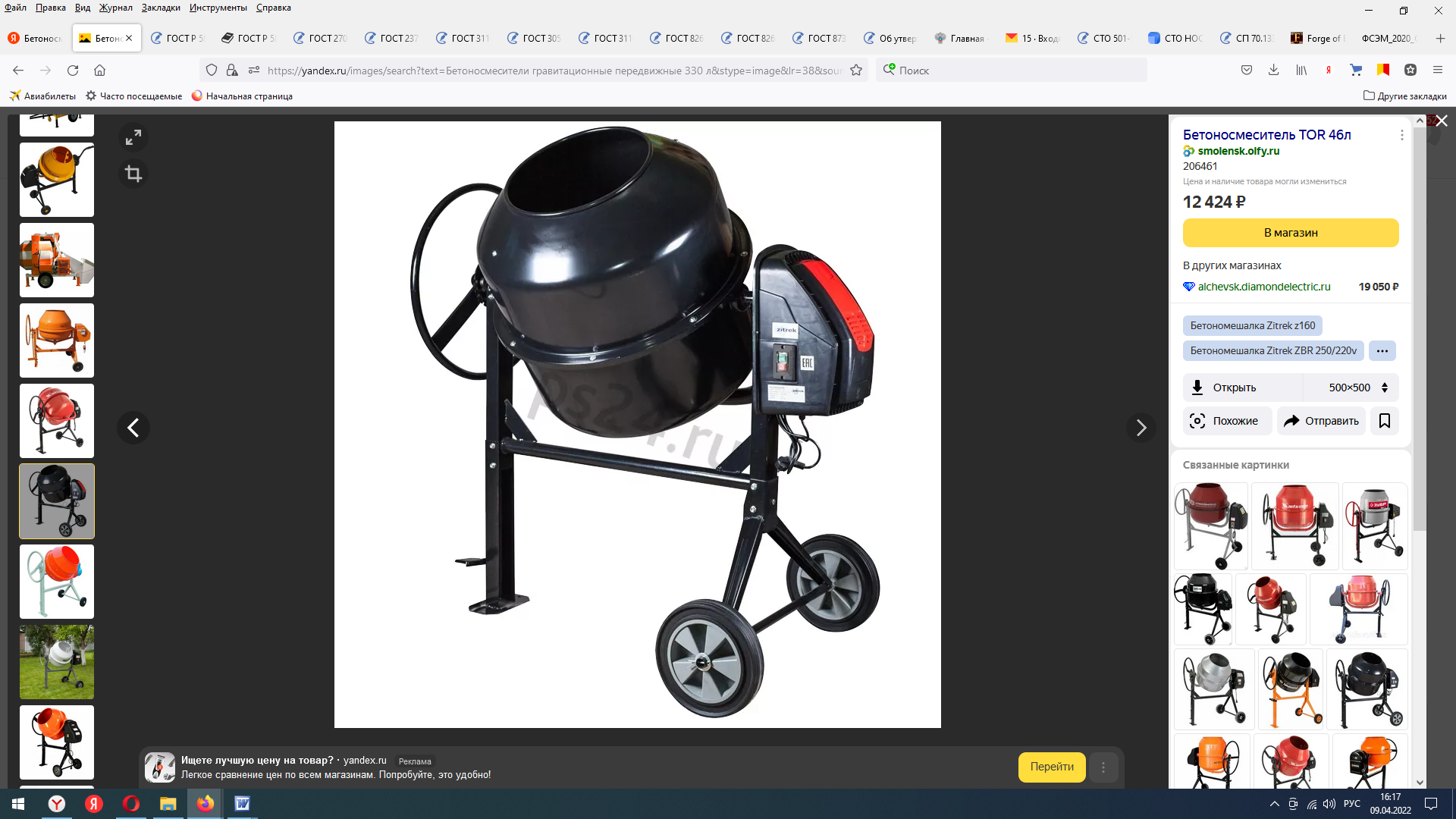Close the image viewer with X icon
1456x819 pixels.
(1442, 121)
